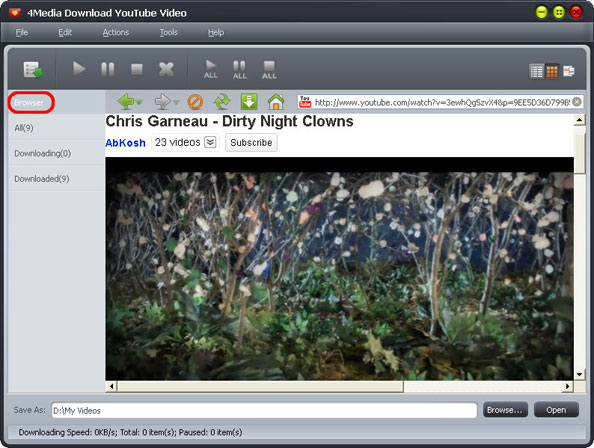Viewport: 594px width, 448px height.
Task: Minimize the window with the yellow button
Action: tap(541, 12)
